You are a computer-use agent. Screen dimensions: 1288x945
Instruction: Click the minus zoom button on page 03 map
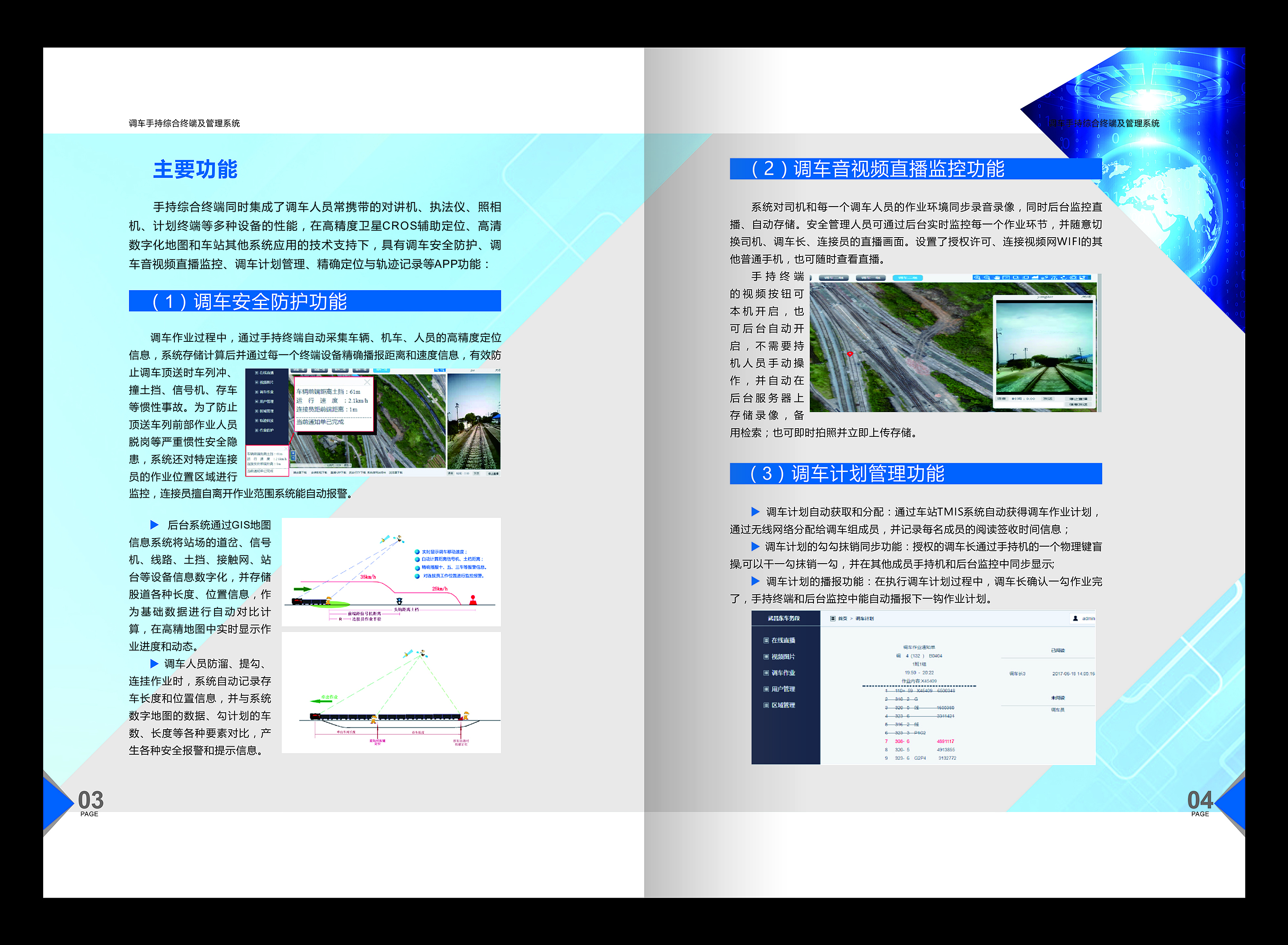coord(293,458)
